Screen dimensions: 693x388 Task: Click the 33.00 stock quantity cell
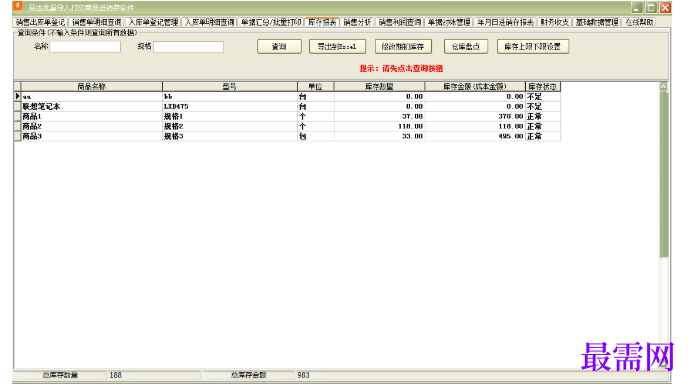click(379, 137)
